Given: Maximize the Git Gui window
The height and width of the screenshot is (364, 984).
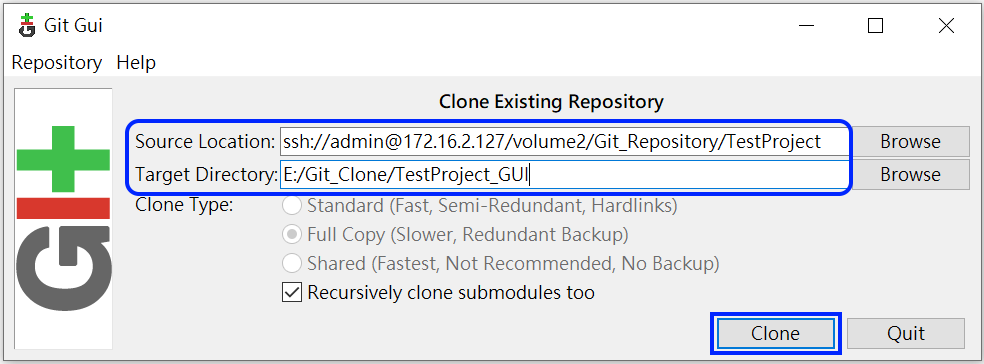Looking at the screenshot, I should (875, 25).
